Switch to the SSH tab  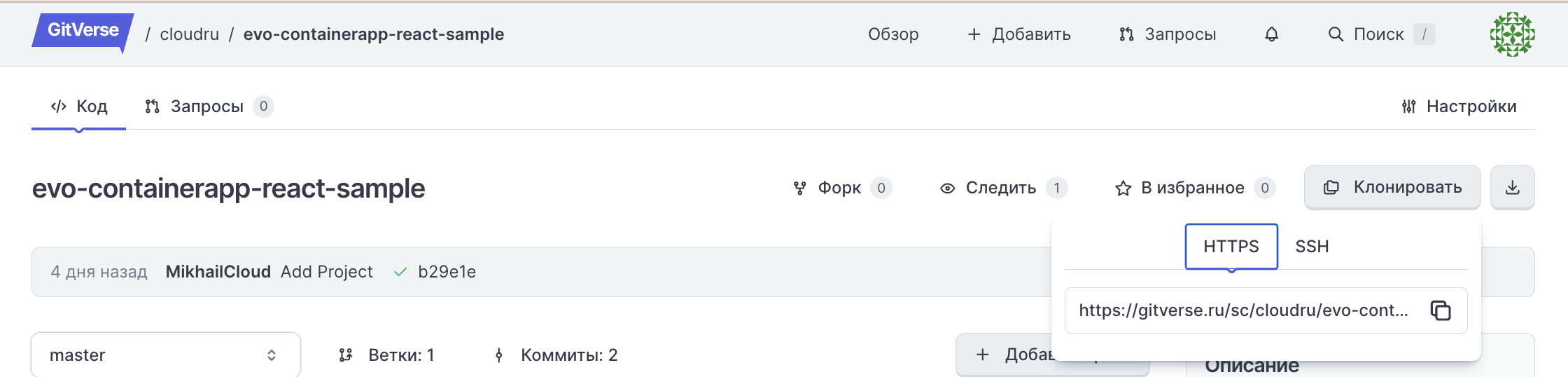(x=1312, y=247)
